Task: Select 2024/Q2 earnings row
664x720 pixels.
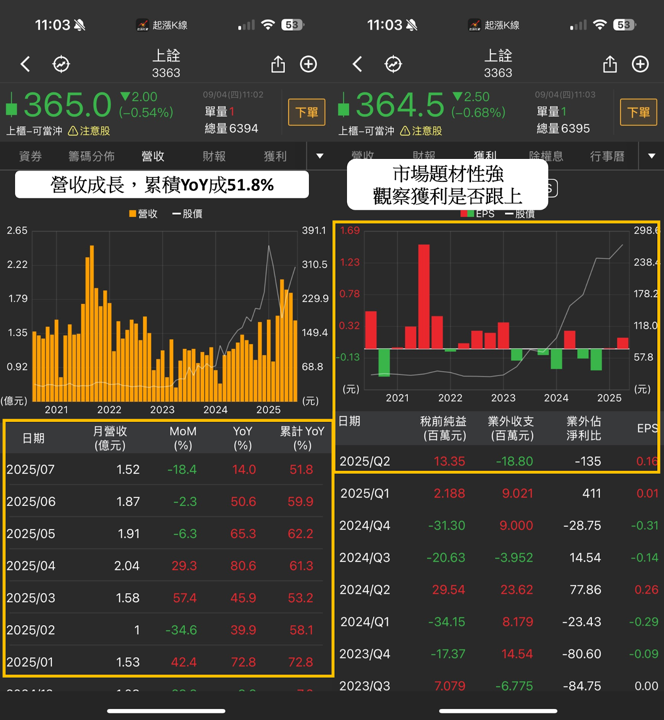Action: (x=499, y=590)
